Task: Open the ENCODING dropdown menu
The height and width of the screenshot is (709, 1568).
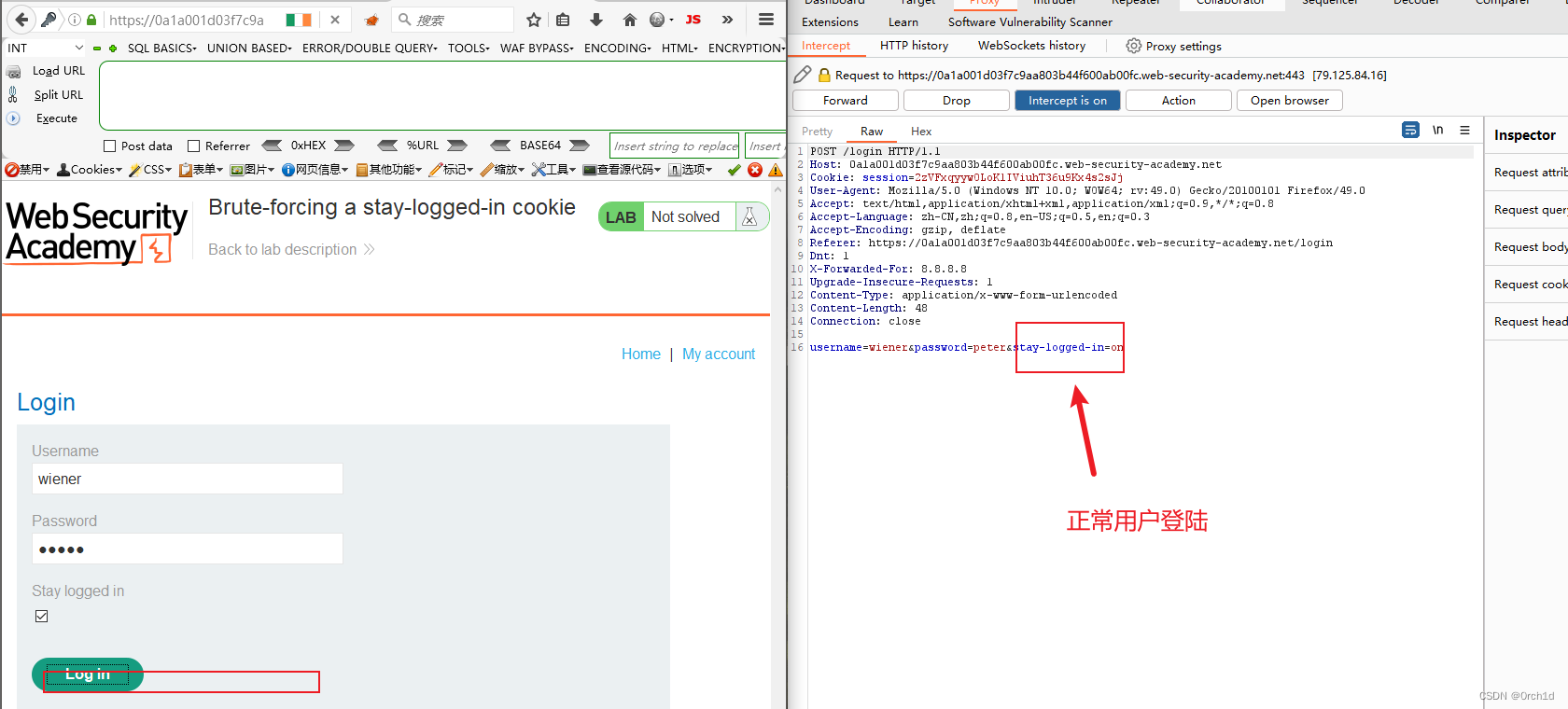Action: [x=618, y=48]
